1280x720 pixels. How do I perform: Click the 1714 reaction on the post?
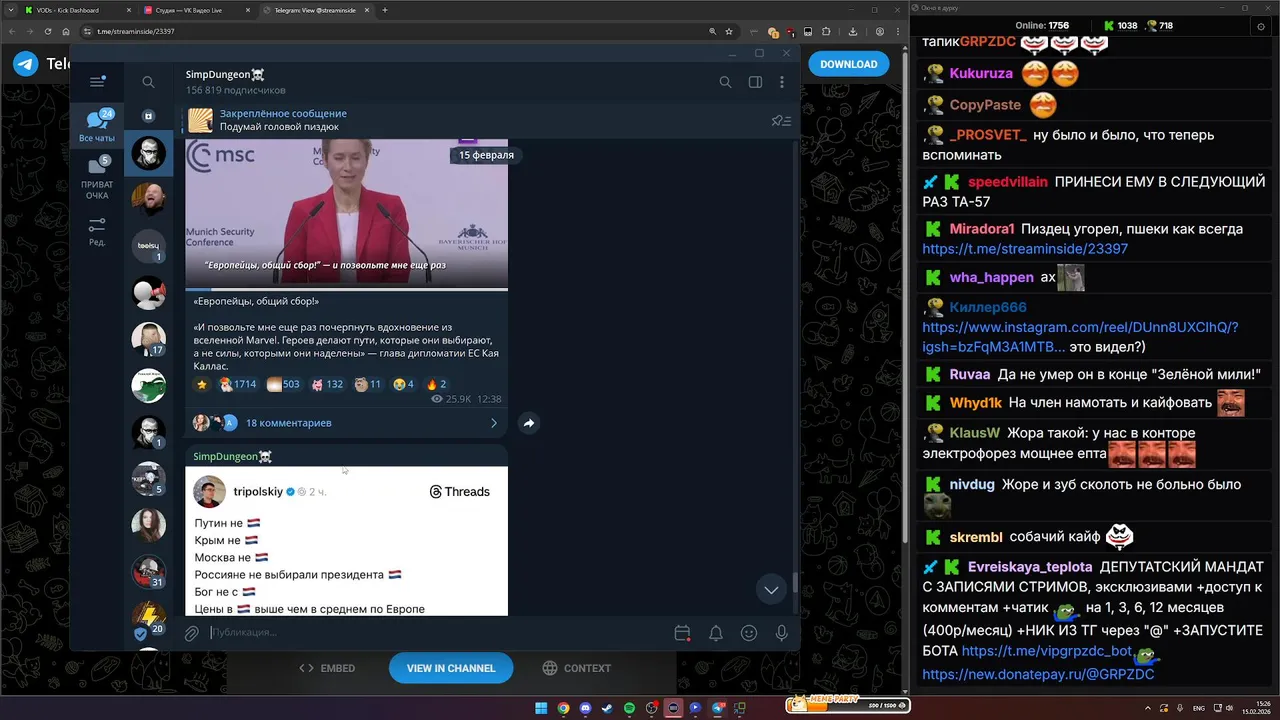click(238, 384)
